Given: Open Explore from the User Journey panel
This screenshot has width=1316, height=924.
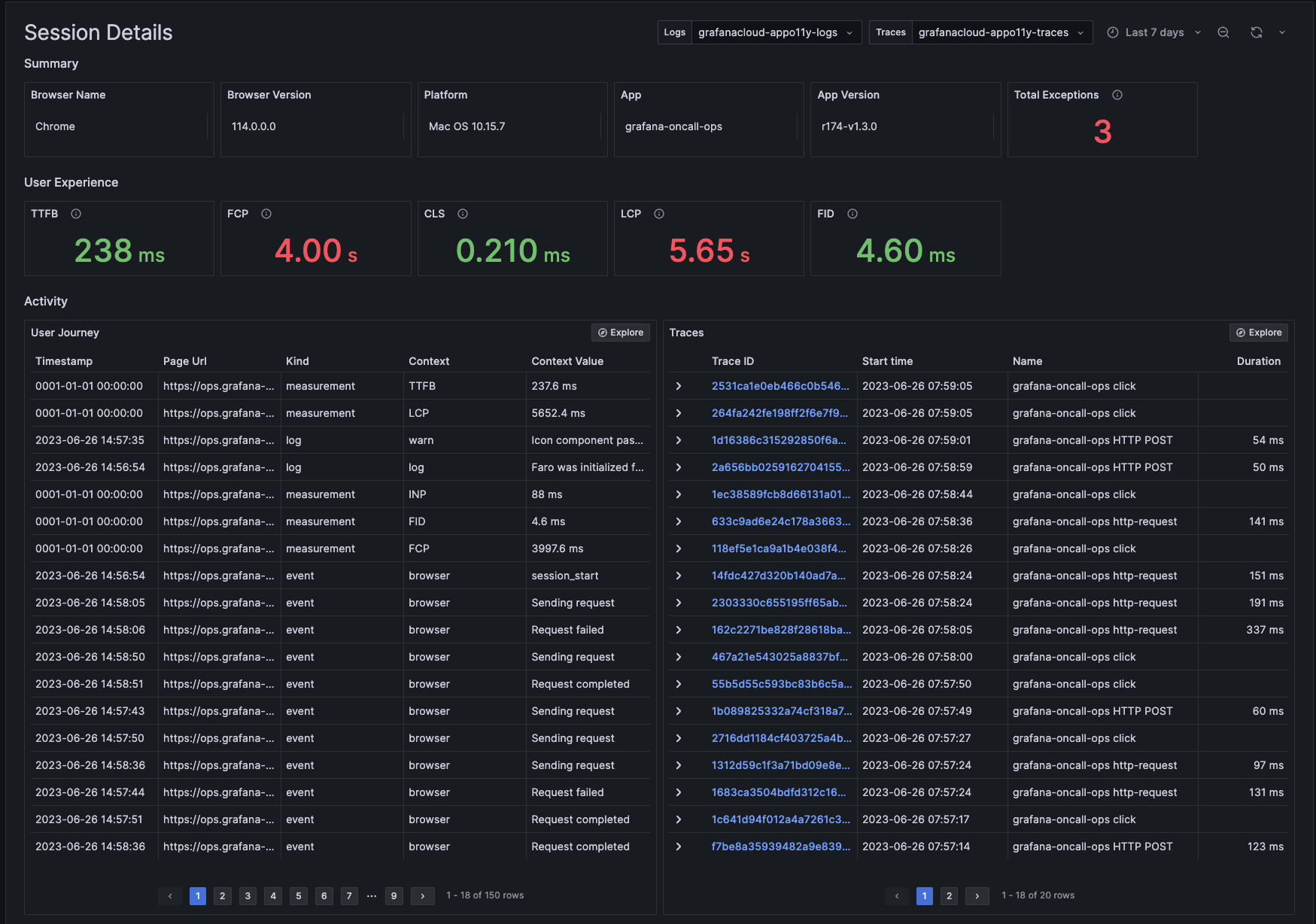Looking at the screenshot, I should pyautogui.click(x=620, y=333).
